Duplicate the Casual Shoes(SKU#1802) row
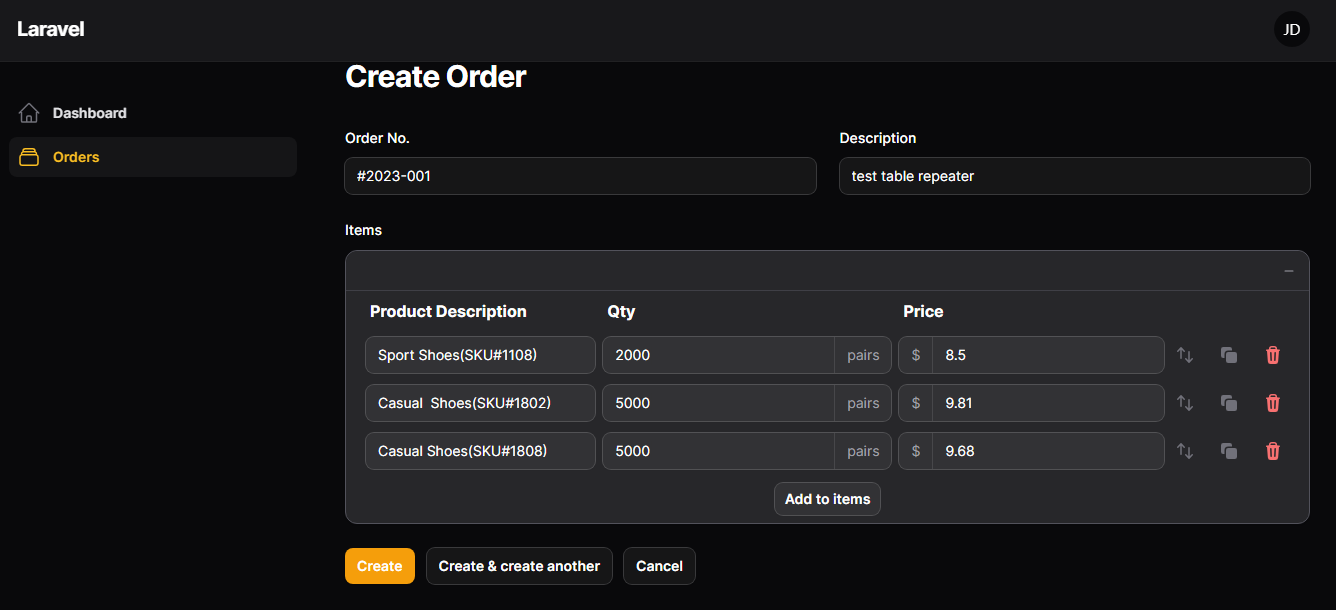 point(1229,403)
